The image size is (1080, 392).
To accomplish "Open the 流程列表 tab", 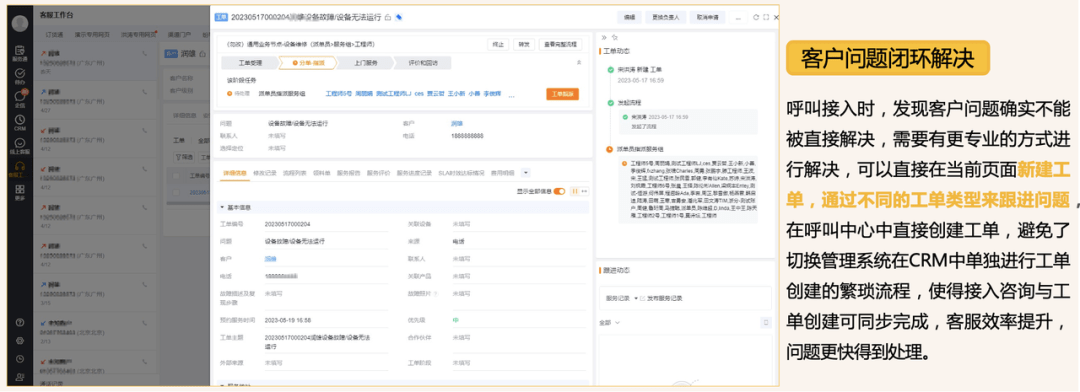I will [x=294, y=173].
